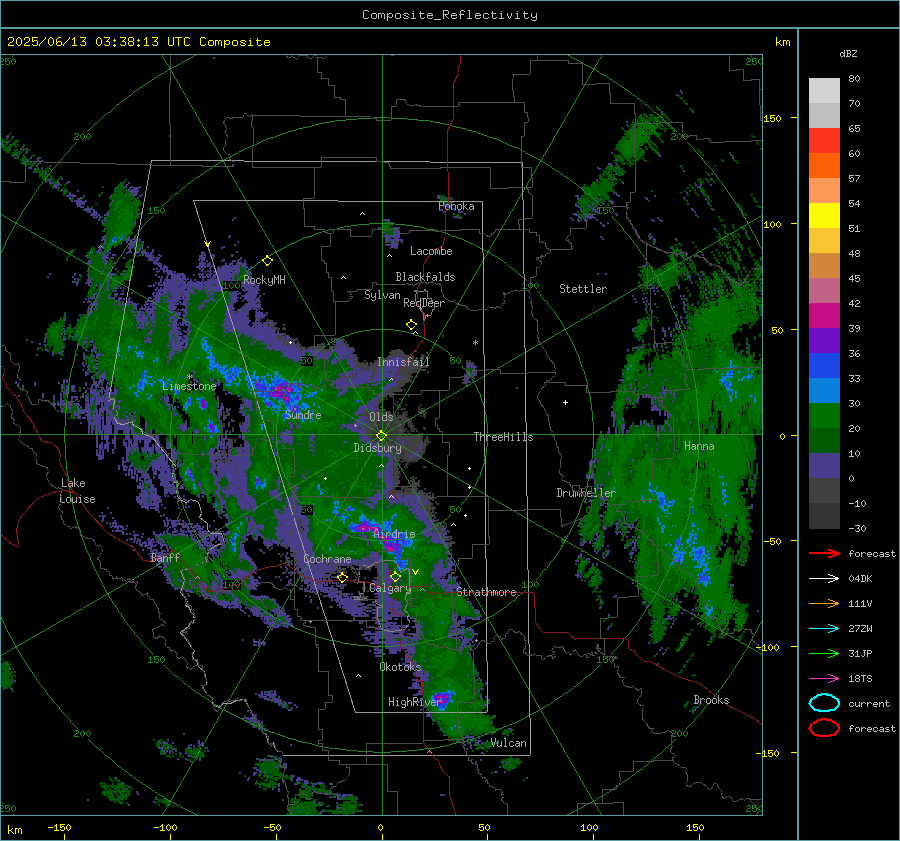Click the Strathmore label

pyautogui.click(x=486, y=592)
